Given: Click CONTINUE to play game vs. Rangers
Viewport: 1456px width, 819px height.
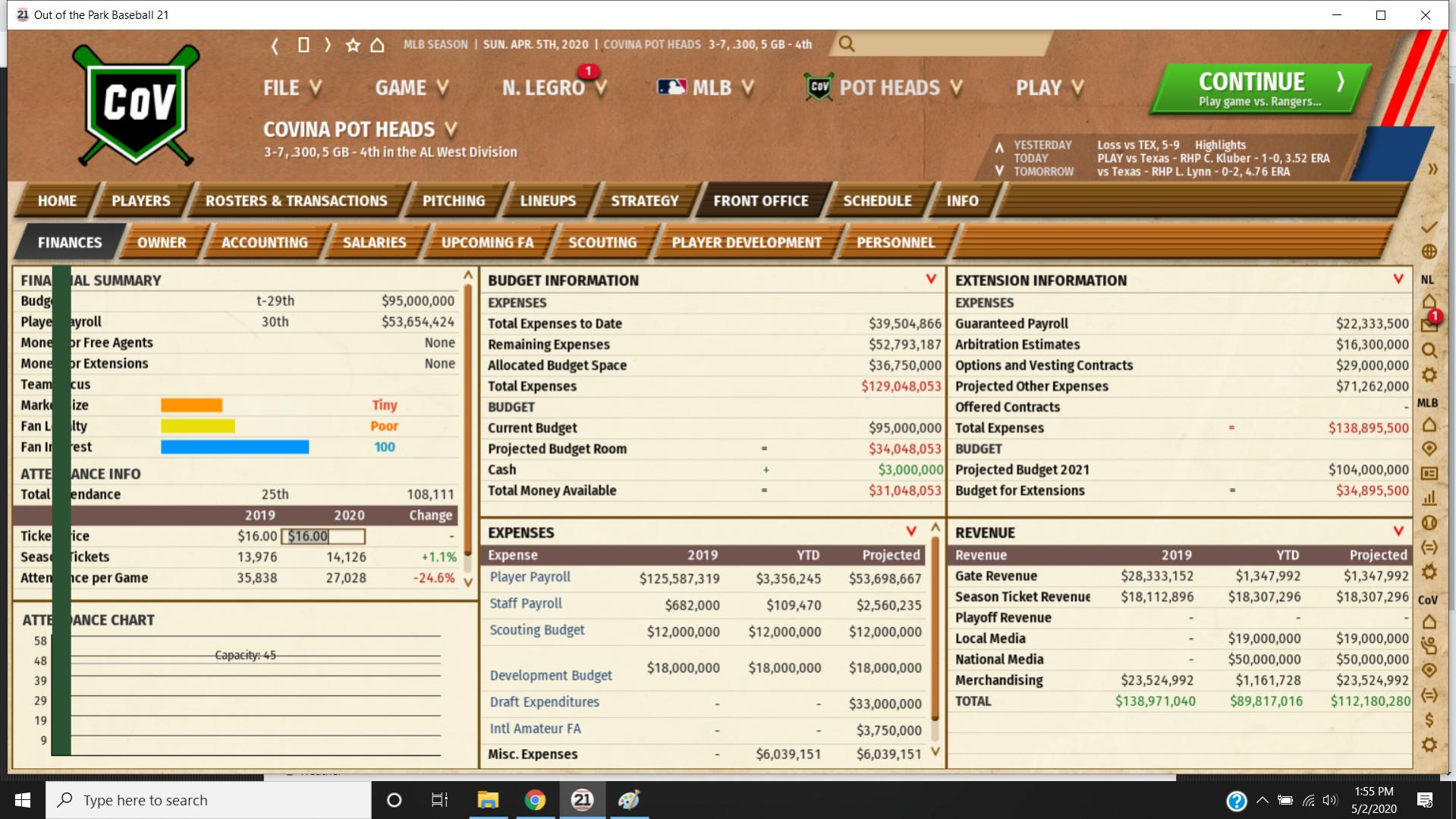Looking at the screenshot, I should pos(1261,89).
